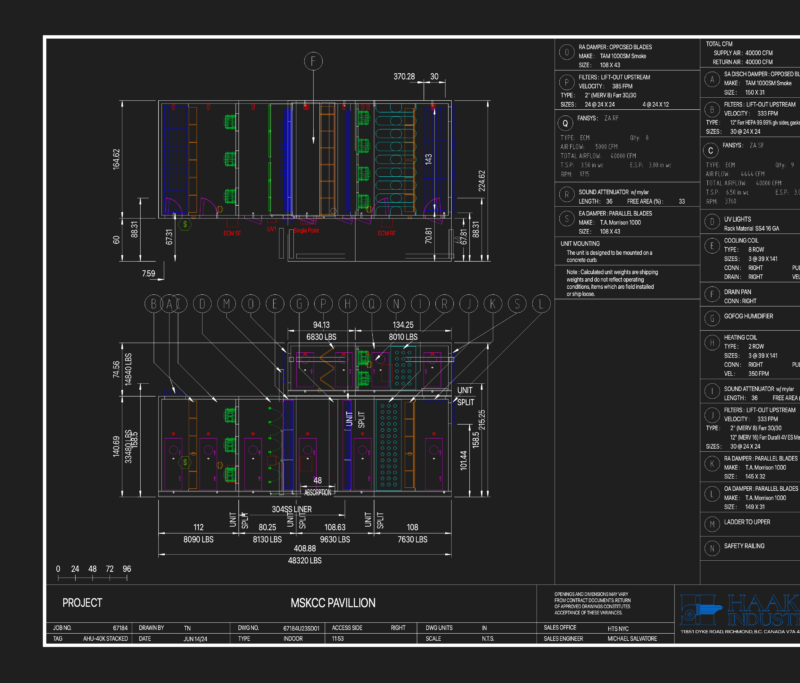This screenshot has width=800, height=683.
Task: Click the 304SS LINER label
Action: [x=292, y=510]
